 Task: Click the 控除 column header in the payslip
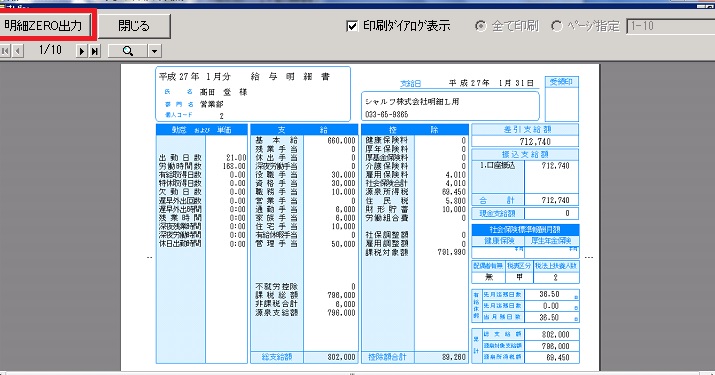pos(414,130)
